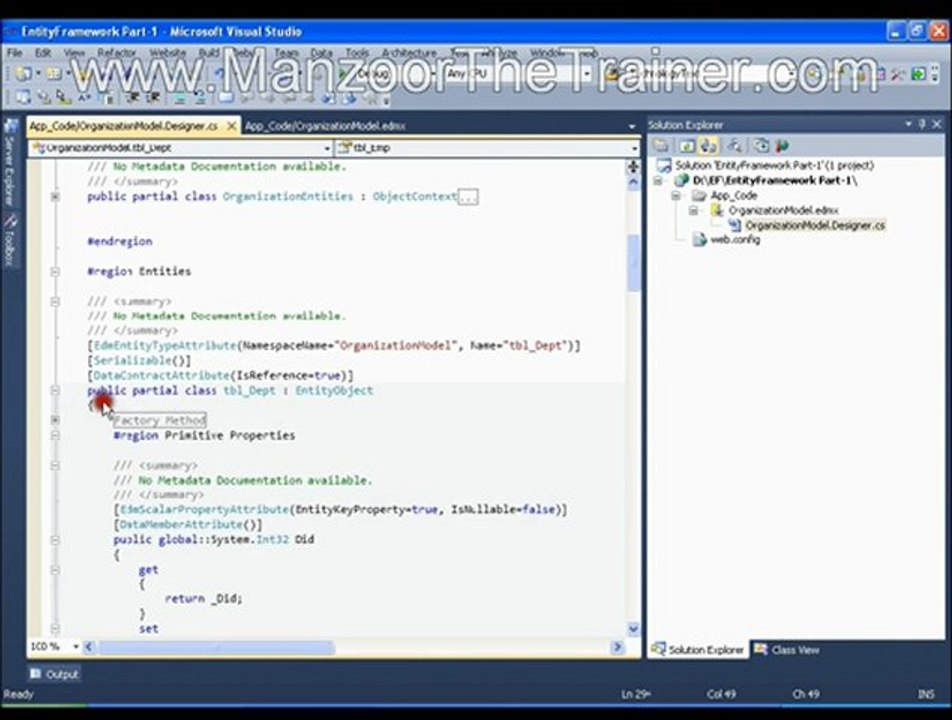Click the Properties icon in Solution Explorer toolbar

(661, 146)
